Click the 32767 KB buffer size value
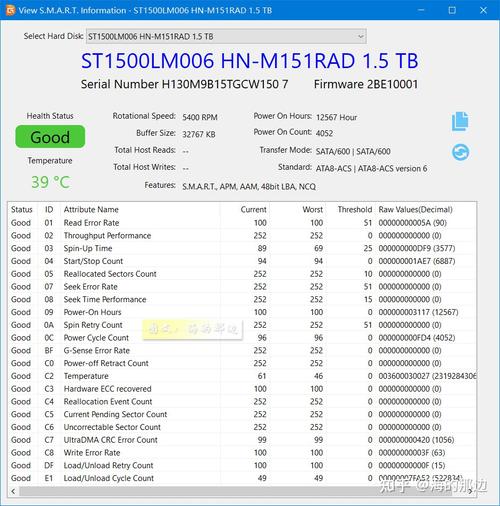This screenshot has height=506, width=500. pos(199,134)
